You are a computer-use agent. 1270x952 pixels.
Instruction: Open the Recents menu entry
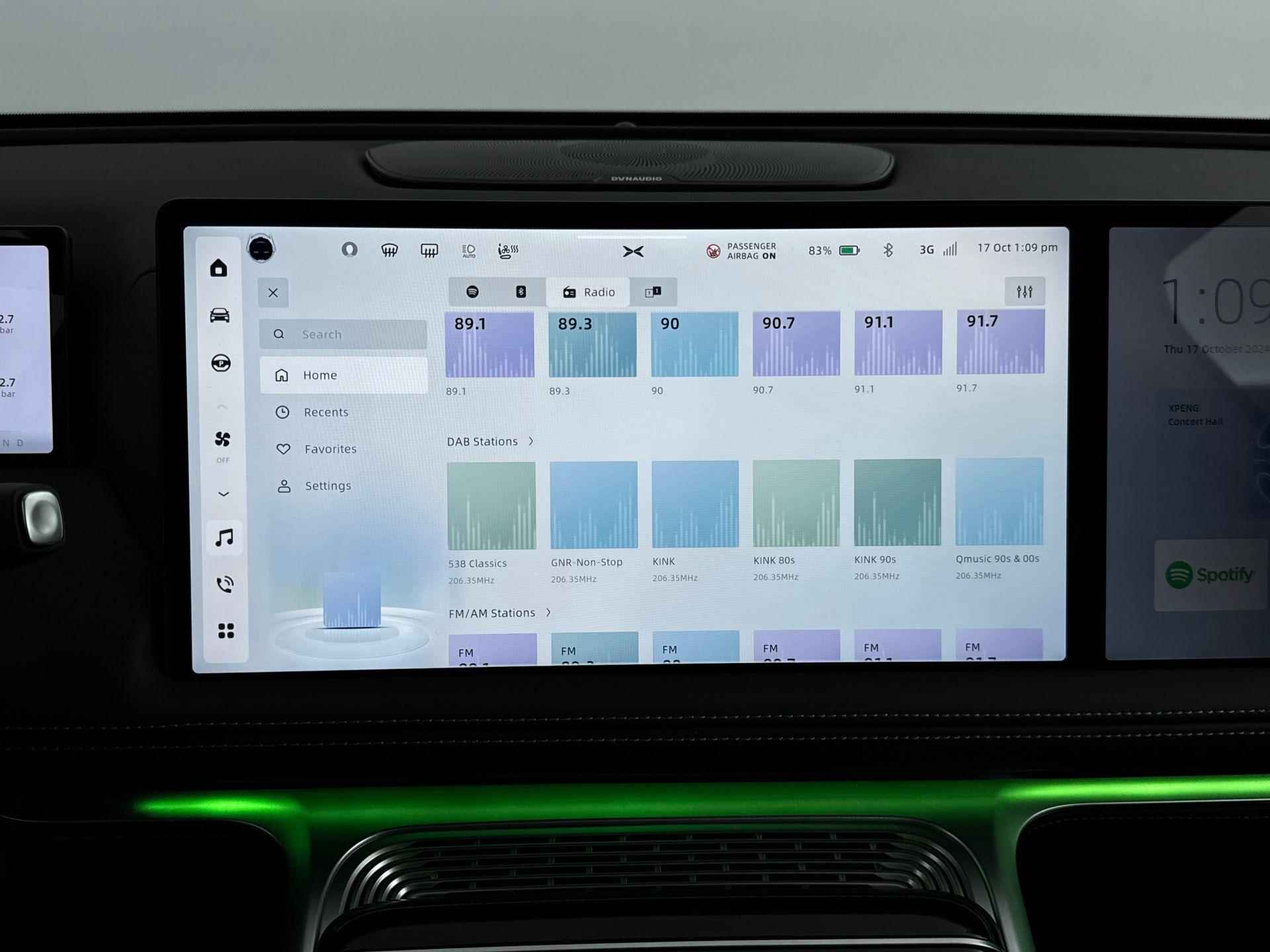coord(326,411)
